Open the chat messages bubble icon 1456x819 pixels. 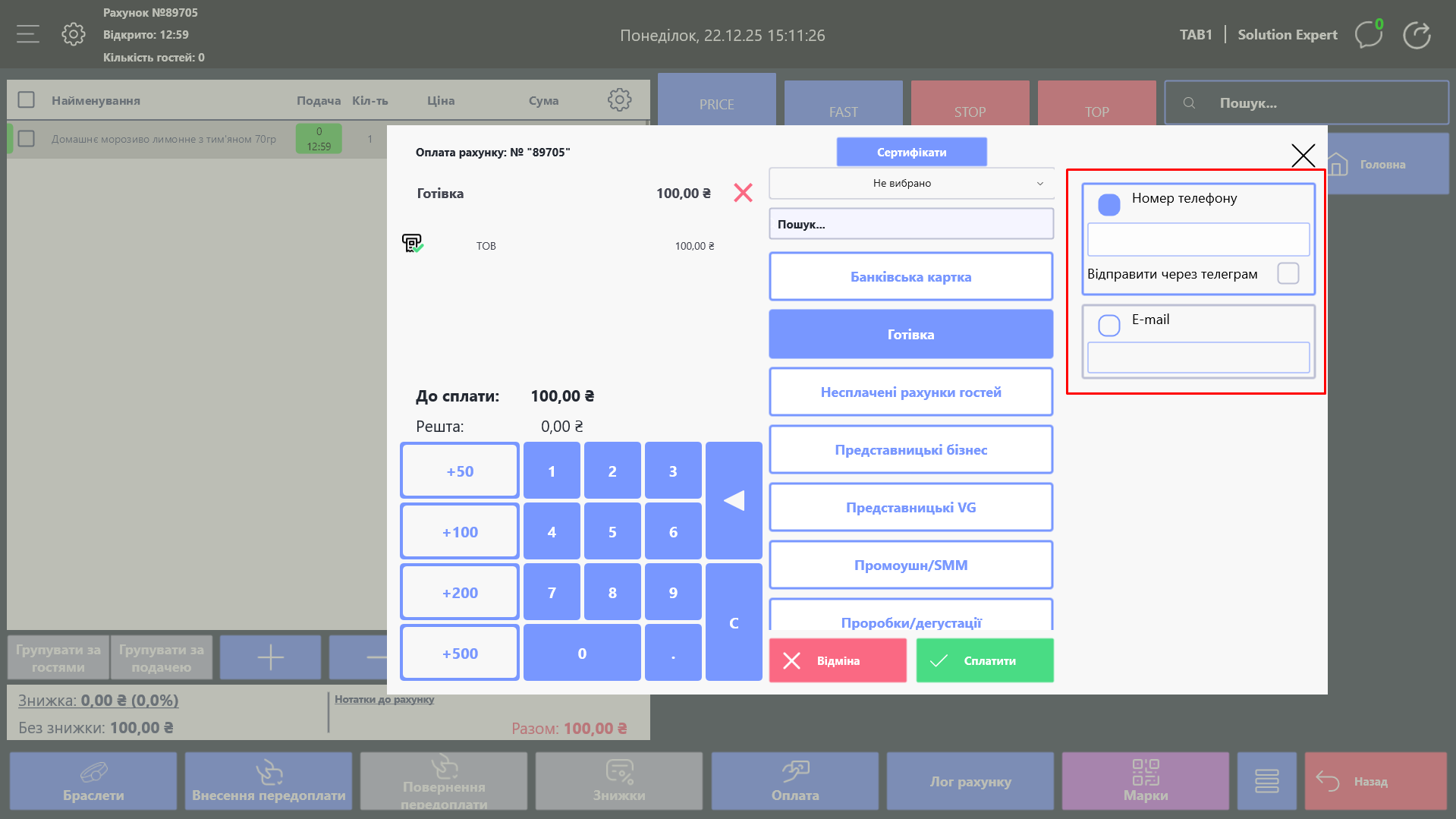[1369, 35]
